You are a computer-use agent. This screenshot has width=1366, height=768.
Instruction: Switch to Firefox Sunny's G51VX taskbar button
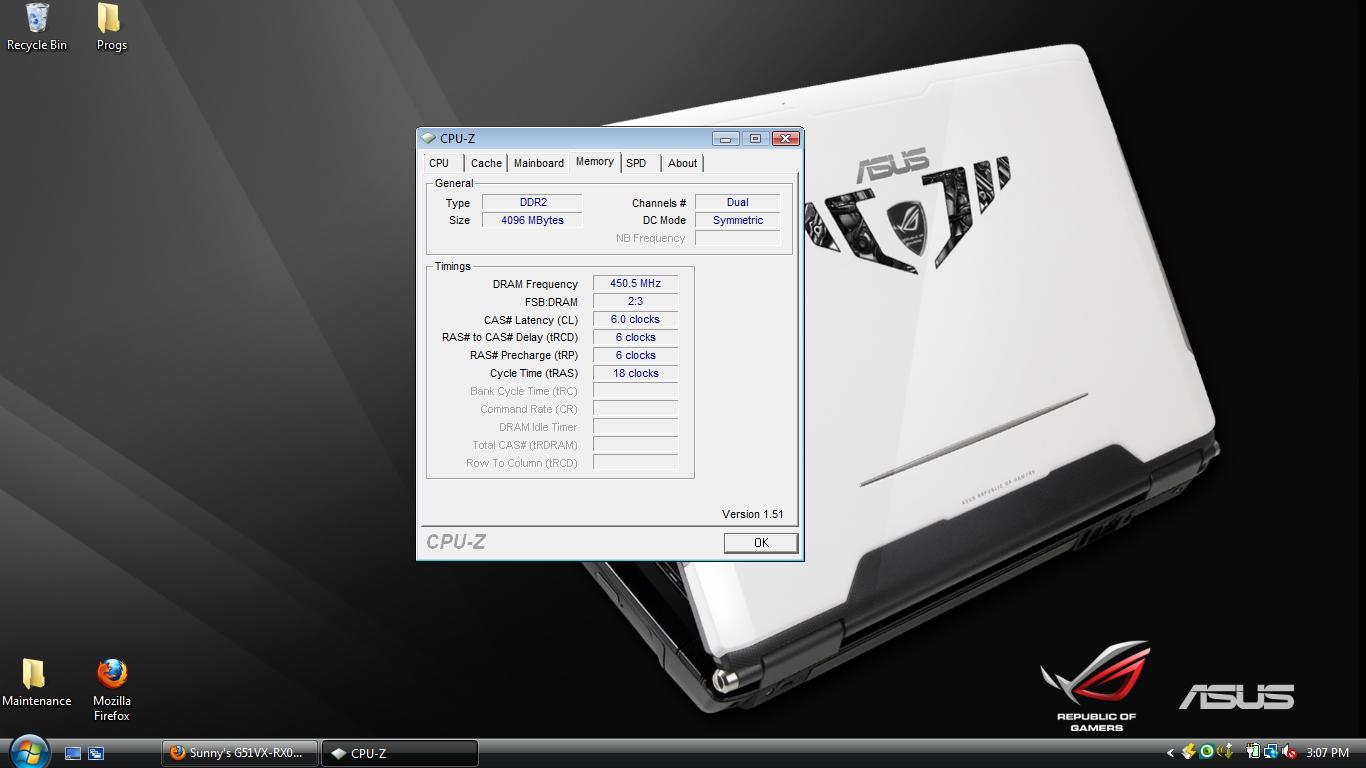(x=240, y=753)
